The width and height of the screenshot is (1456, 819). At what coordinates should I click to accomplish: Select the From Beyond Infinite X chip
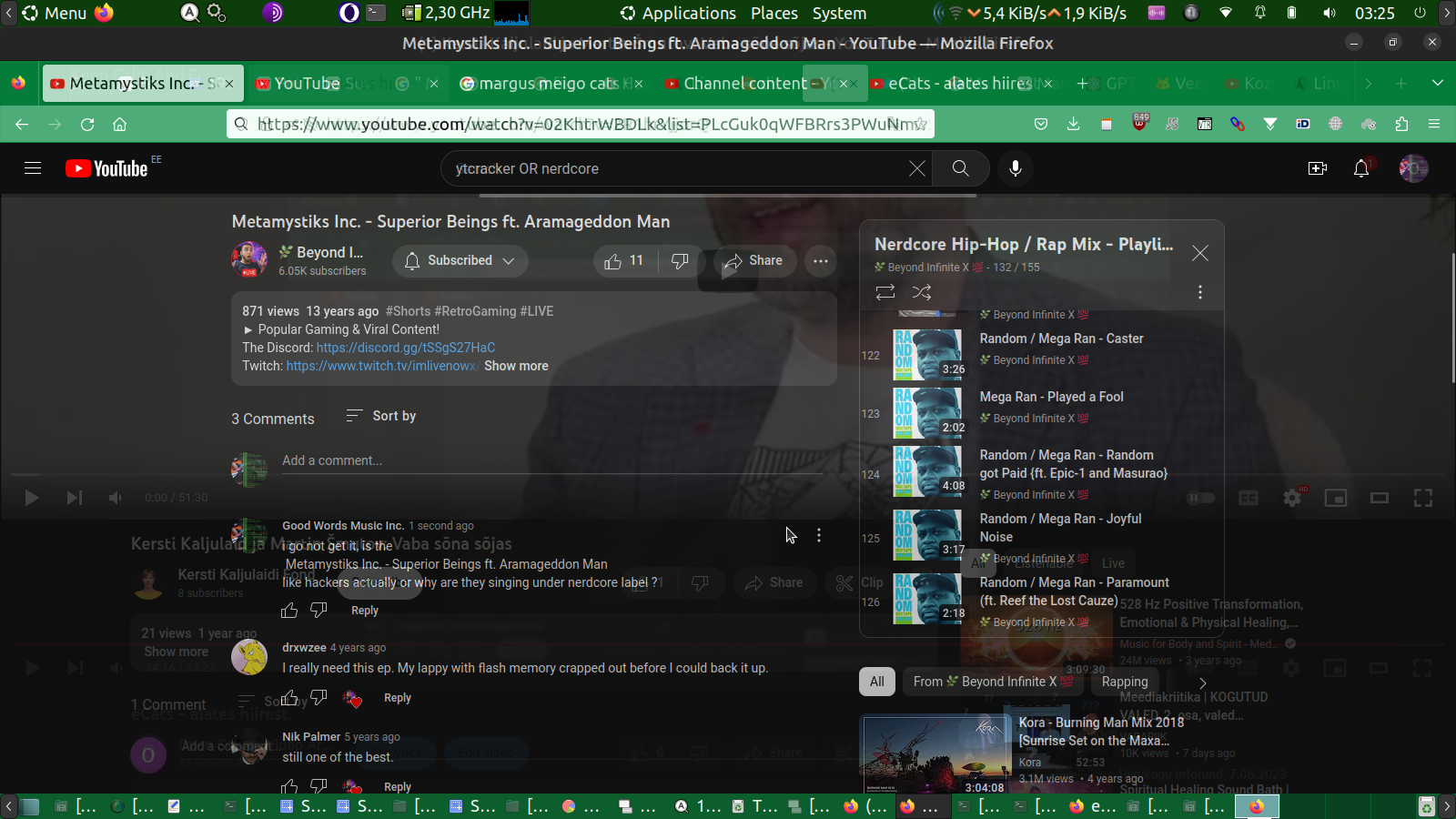click(994, 682)
